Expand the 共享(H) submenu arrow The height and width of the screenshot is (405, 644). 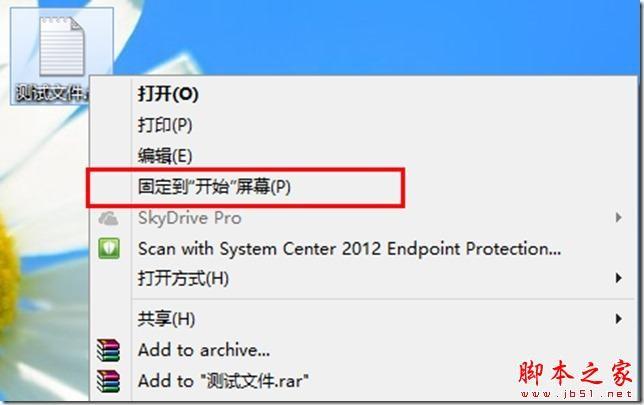click(x=619, y=318)
